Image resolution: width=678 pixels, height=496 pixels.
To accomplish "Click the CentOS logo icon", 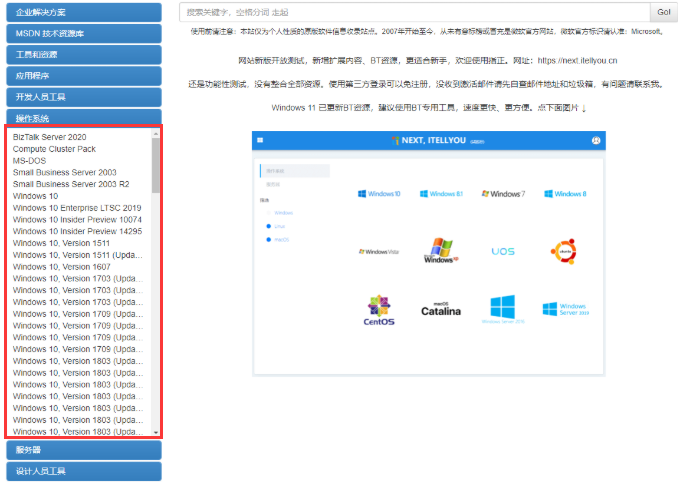I will [x=379, y=310].
